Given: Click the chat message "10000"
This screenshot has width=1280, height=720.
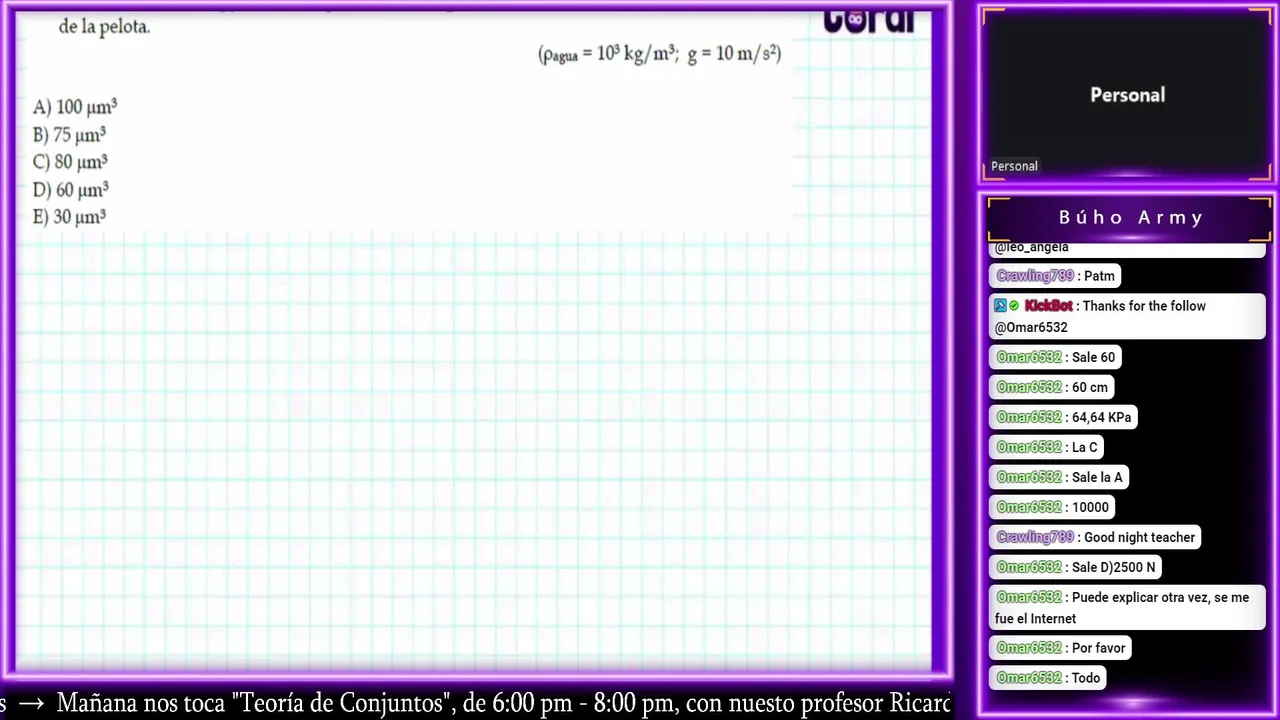Looking at the screenshot, I should (1090, 507).
